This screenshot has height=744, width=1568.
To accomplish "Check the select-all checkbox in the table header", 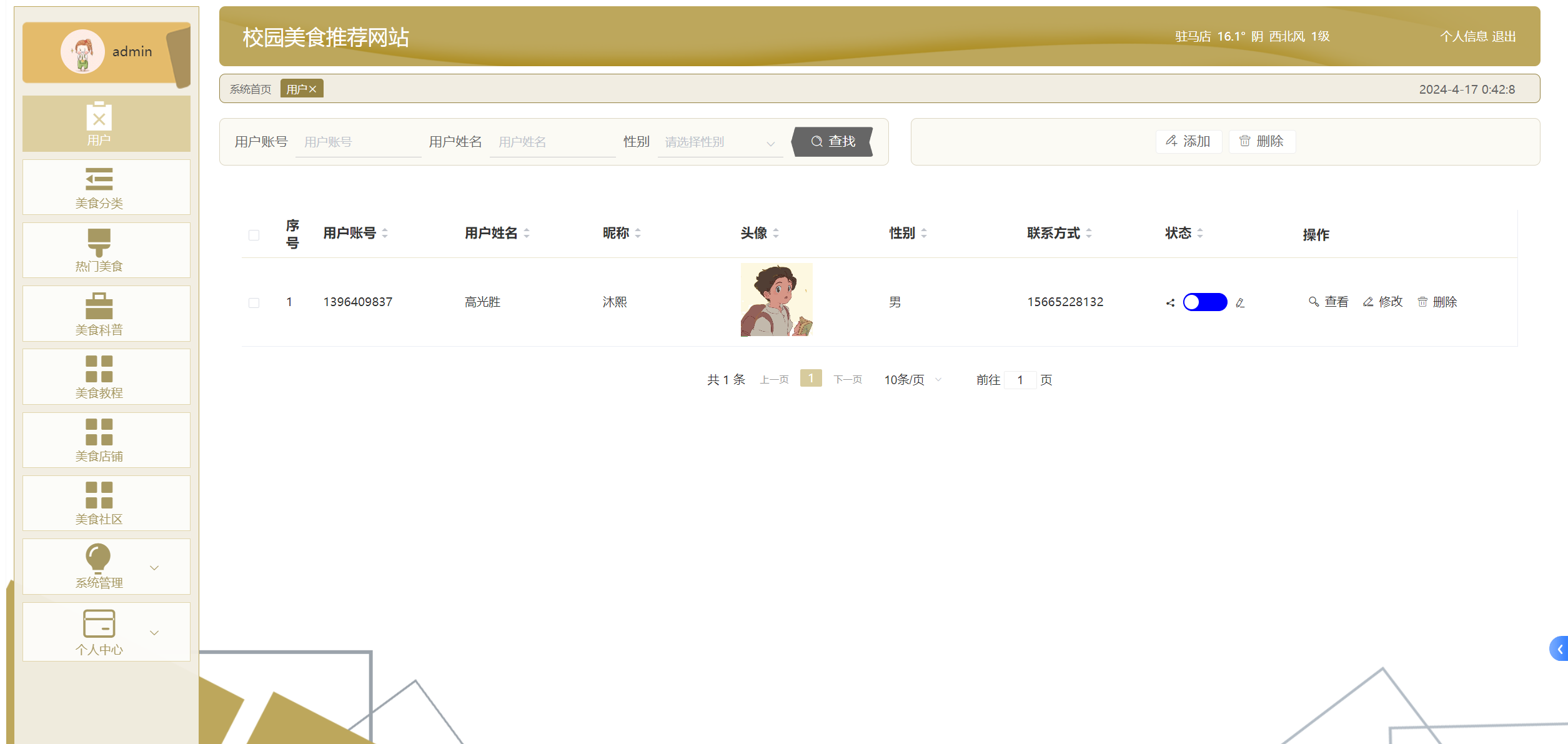I will click(254, 234).
